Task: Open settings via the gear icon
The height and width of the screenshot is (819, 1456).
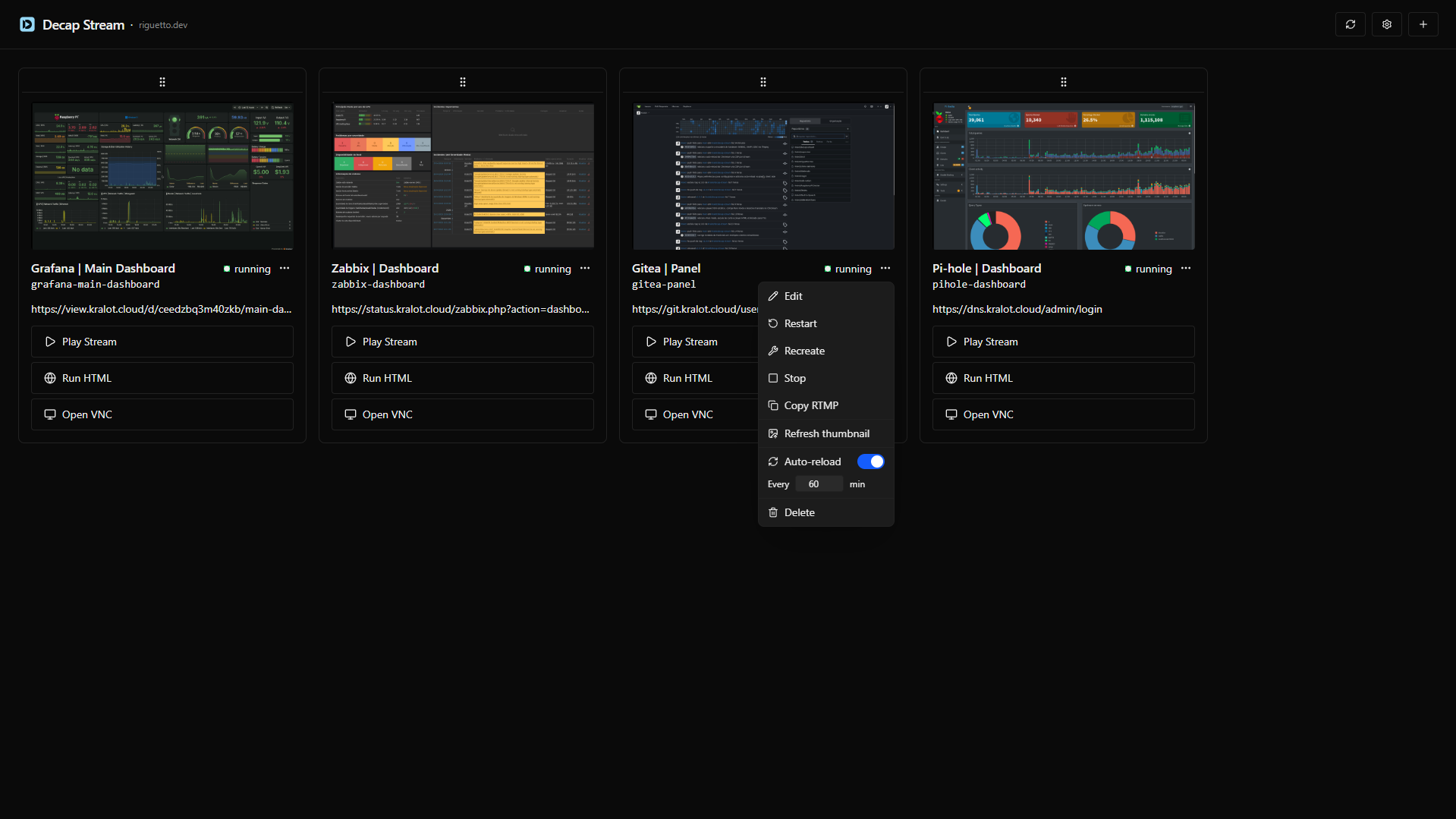Action: click(x=1386, y=24)
